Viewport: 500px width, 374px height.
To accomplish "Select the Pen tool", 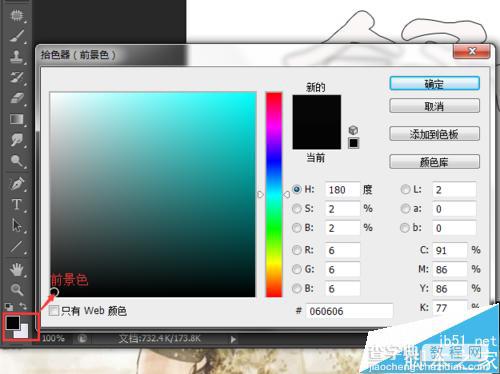I will click(17, 184).
